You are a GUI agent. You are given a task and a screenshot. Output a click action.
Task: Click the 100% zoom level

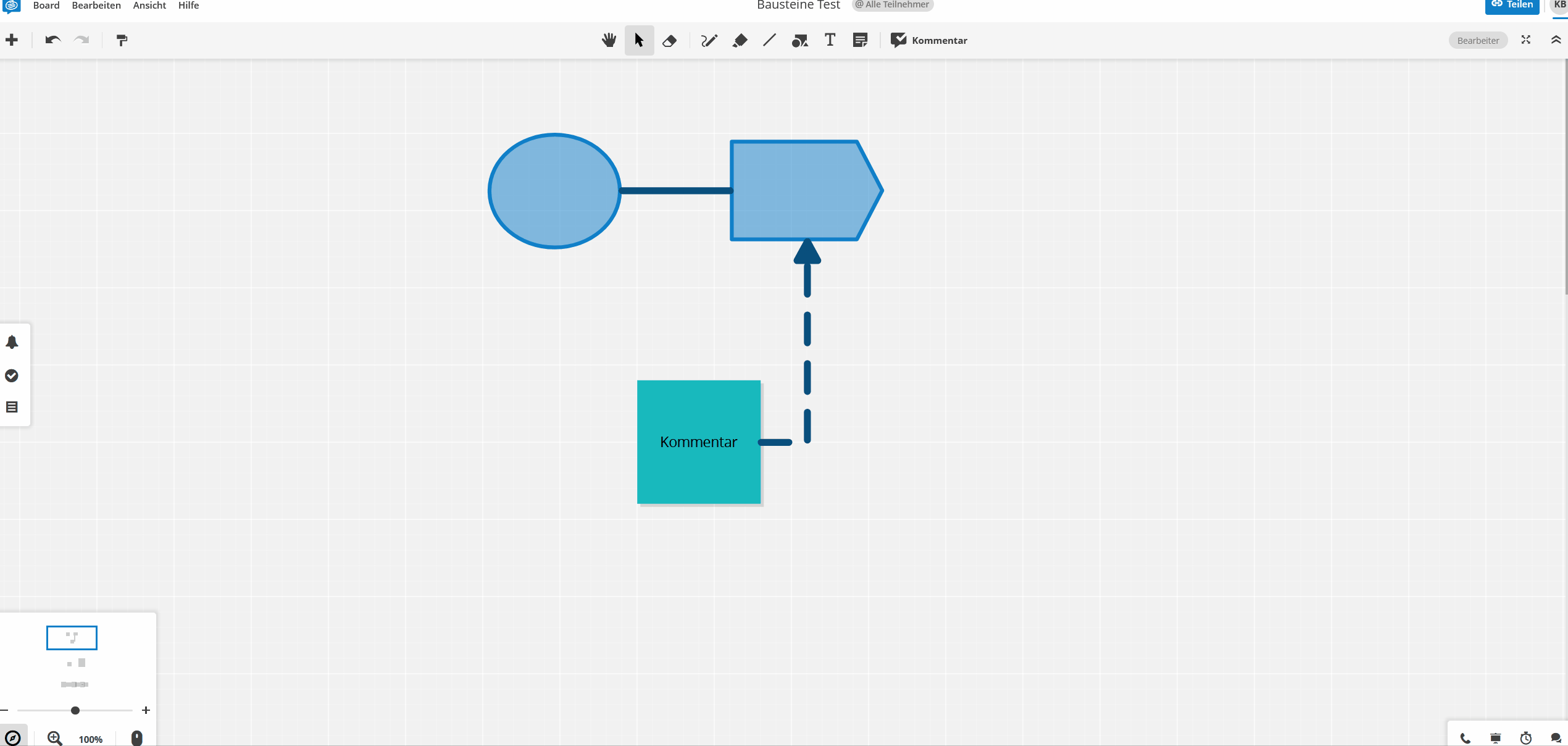pos(91,739)
